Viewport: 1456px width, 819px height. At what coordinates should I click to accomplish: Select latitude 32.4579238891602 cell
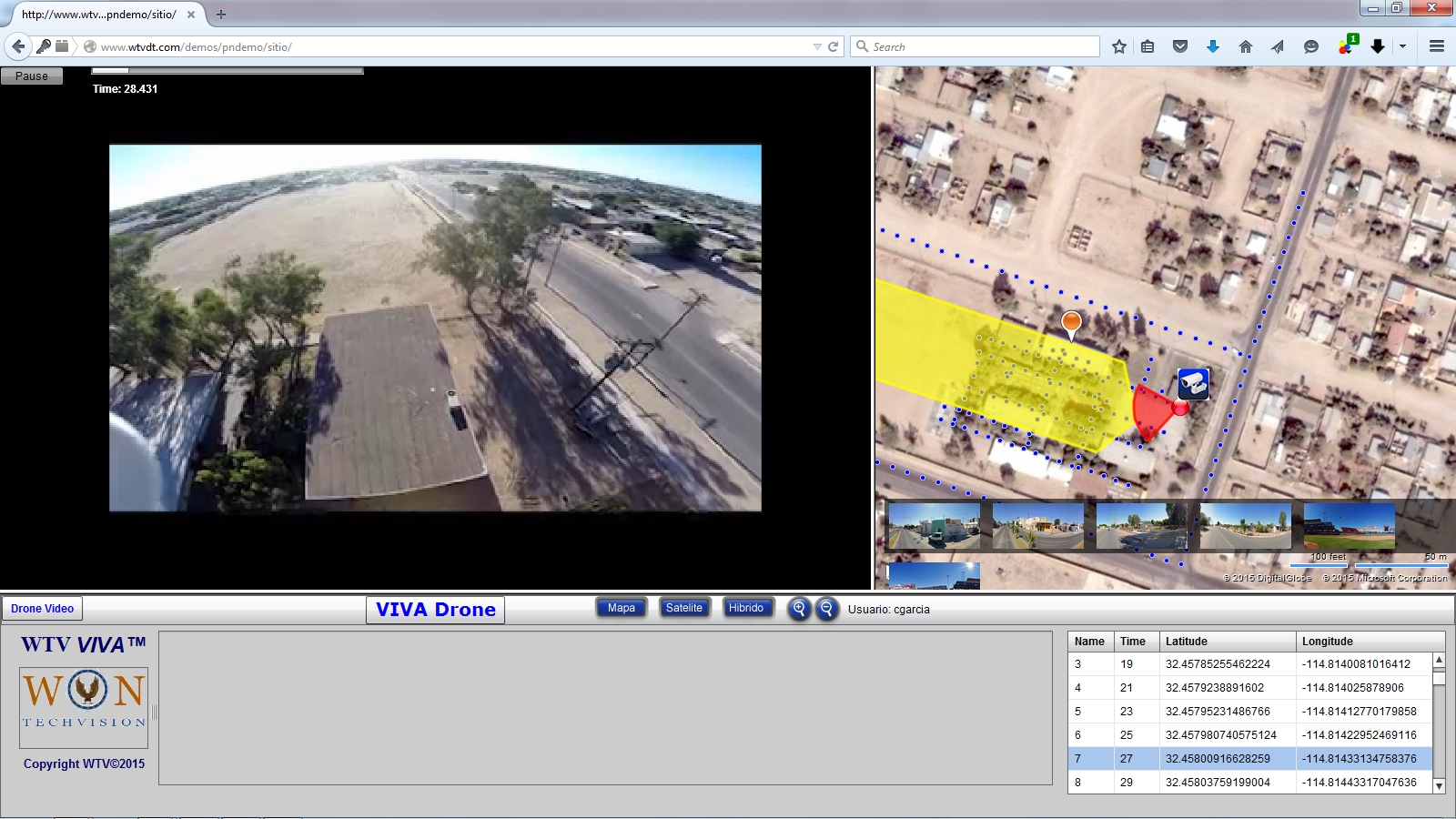1228,688
